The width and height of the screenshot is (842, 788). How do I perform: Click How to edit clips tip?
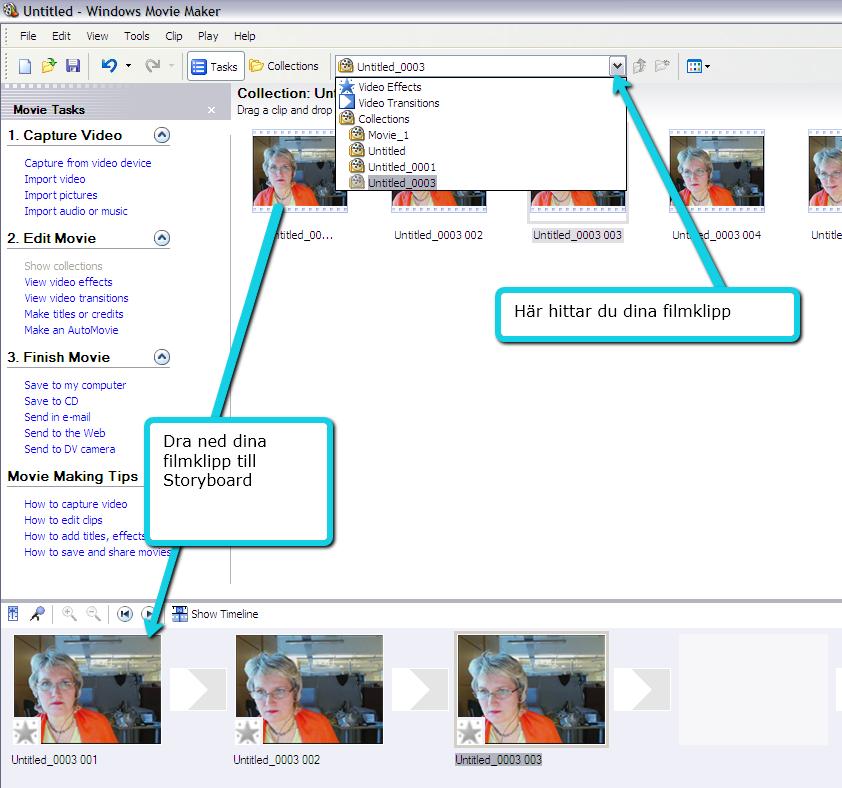[x=63, y=520]
